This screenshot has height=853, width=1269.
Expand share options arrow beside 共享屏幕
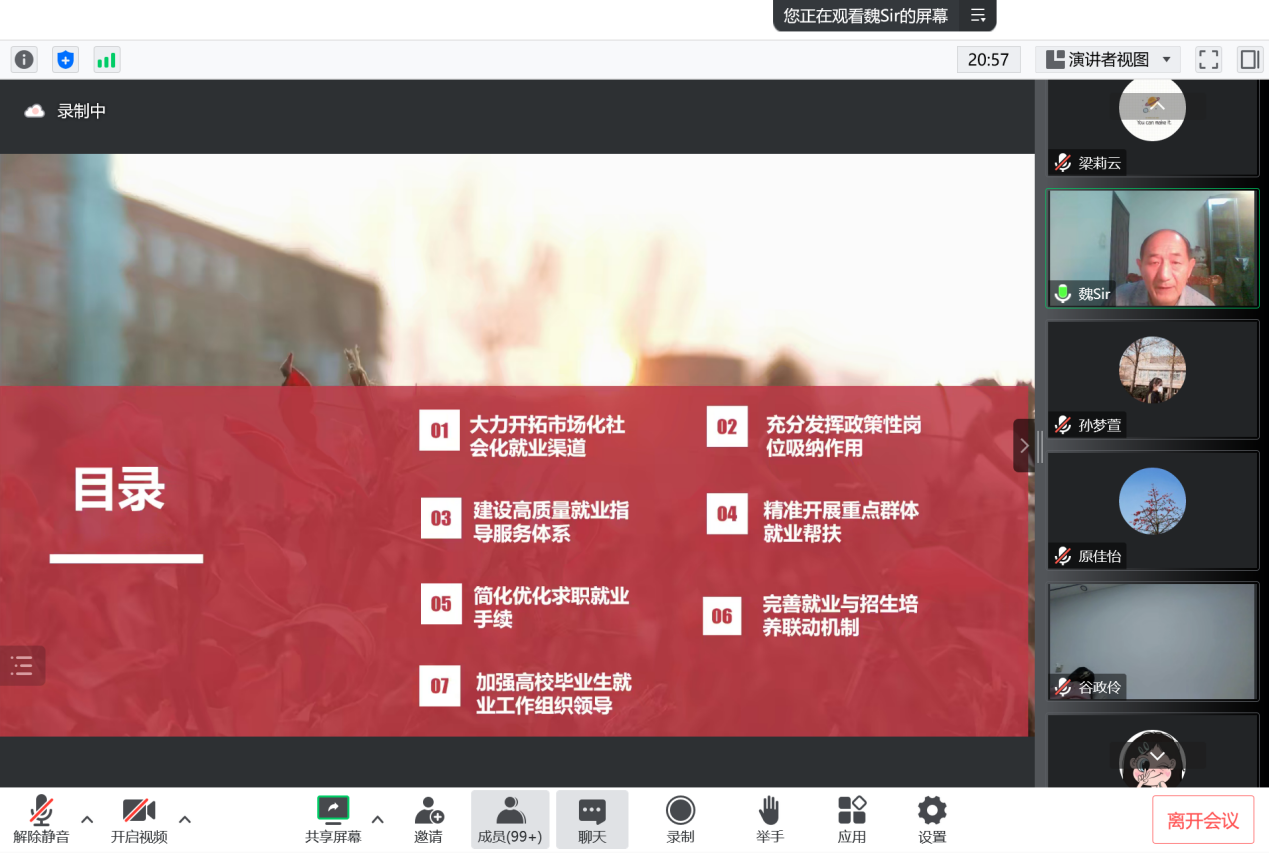[378, 819]
